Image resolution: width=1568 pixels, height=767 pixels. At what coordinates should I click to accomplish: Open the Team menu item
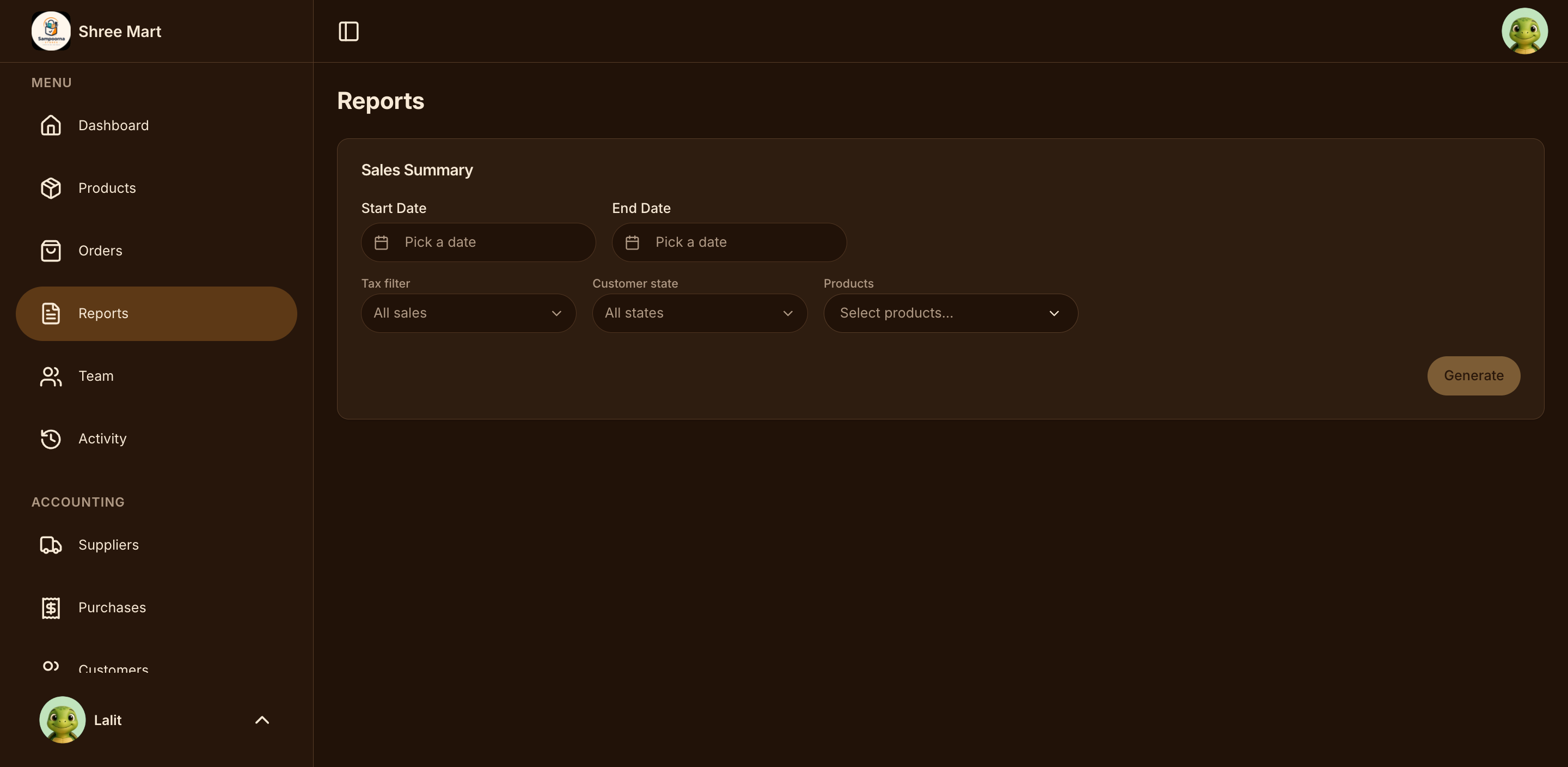click(156, 376)
